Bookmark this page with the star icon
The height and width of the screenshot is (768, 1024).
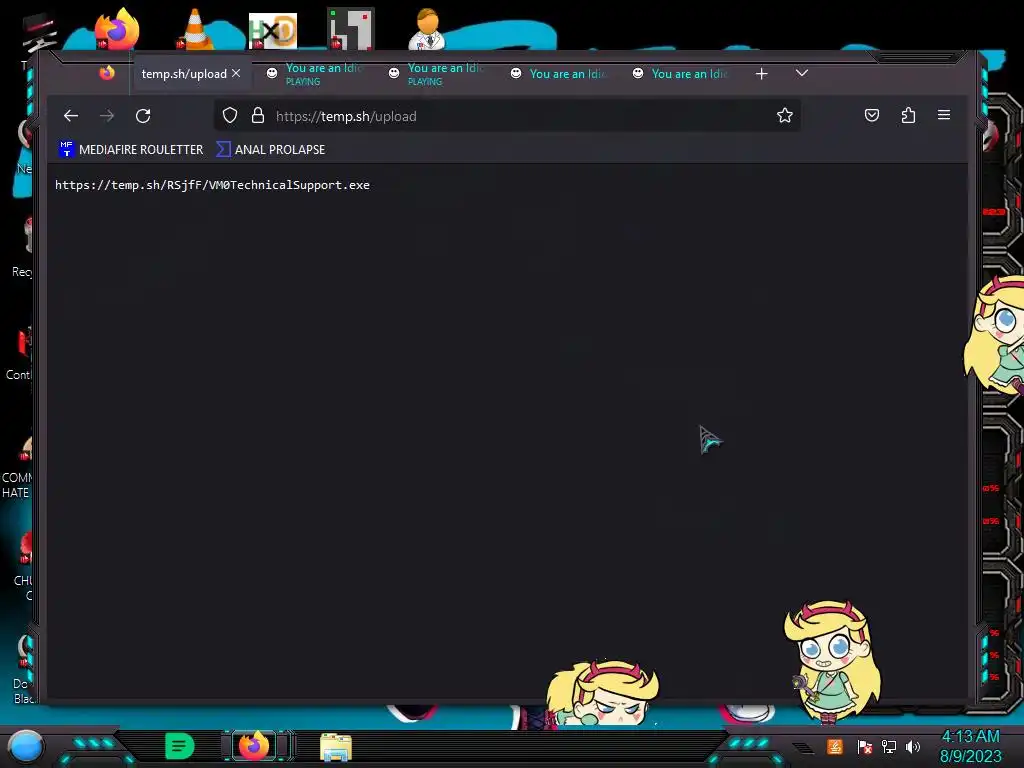(x=785, y=116)
